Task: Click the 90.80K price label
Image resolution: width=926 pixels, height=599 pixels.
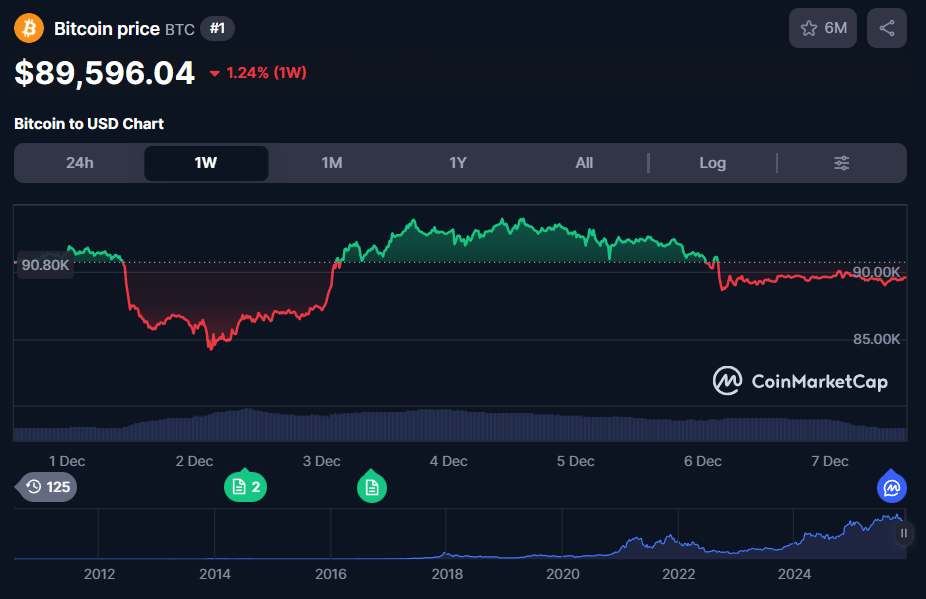Action: pyautogui.click(x=45, y=265)
